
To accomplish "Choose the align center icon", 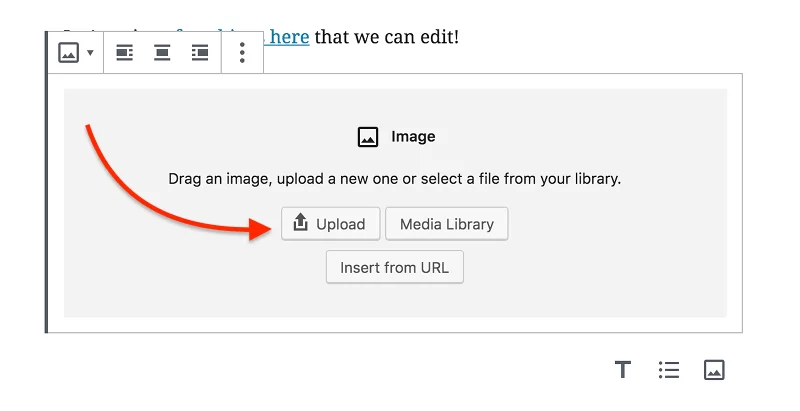I will tap(162, 53).
